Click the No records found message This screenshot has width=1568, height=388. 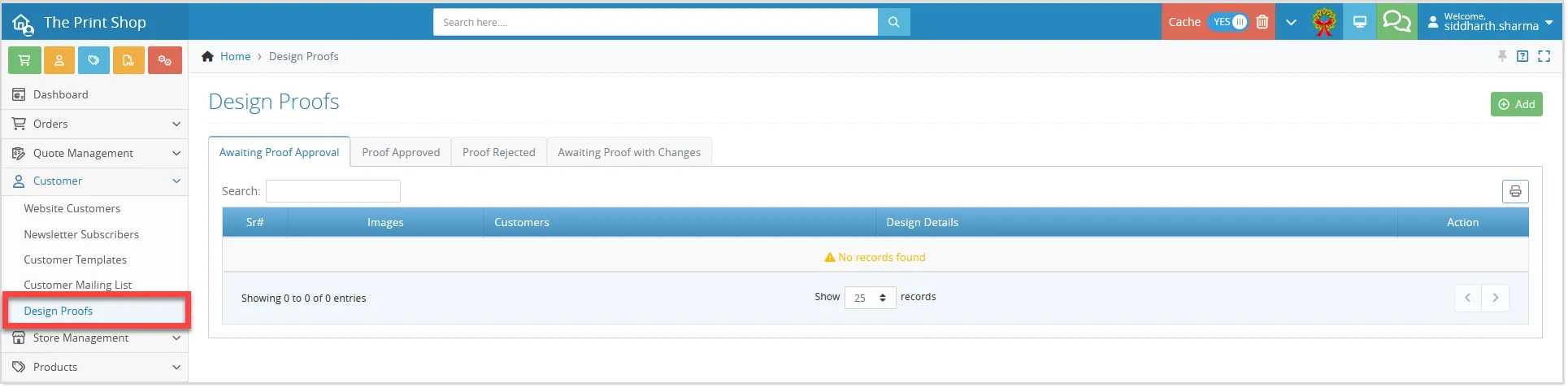click(x=875, y=257)
